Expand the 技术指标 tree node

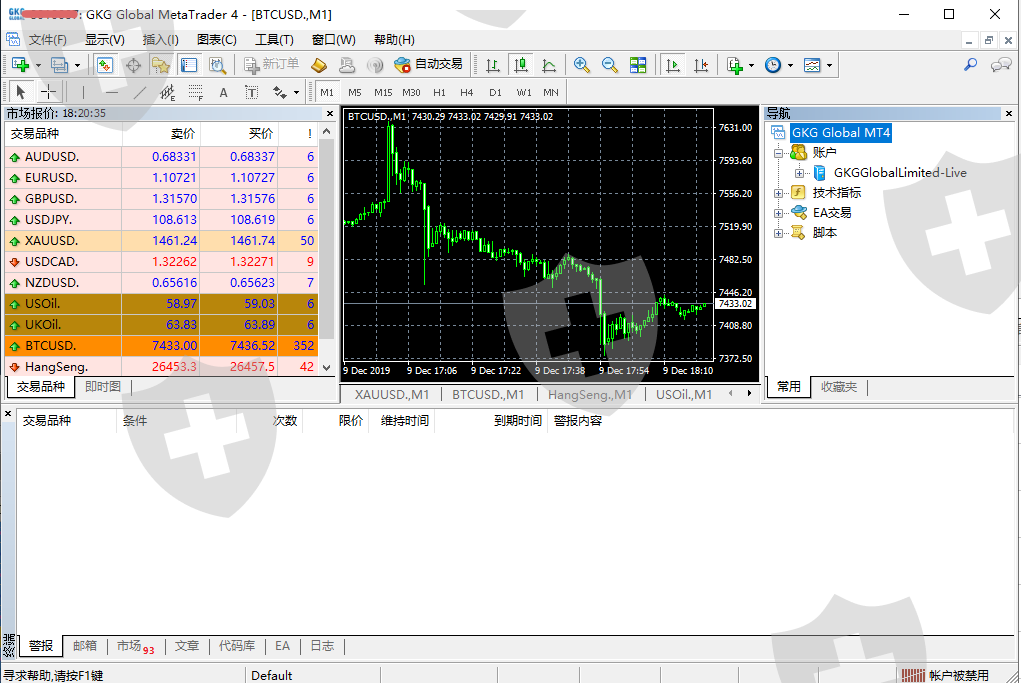point(779,193)
